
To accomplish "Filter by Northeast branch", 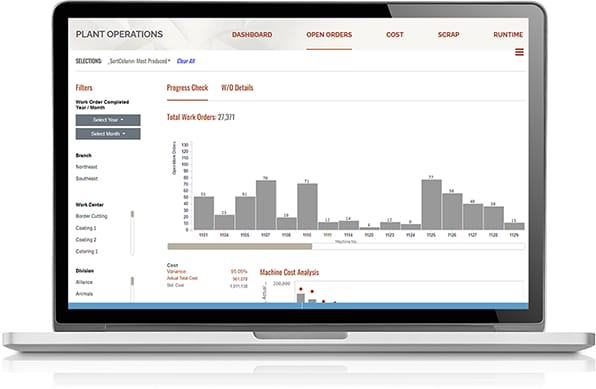I will 86,167.
